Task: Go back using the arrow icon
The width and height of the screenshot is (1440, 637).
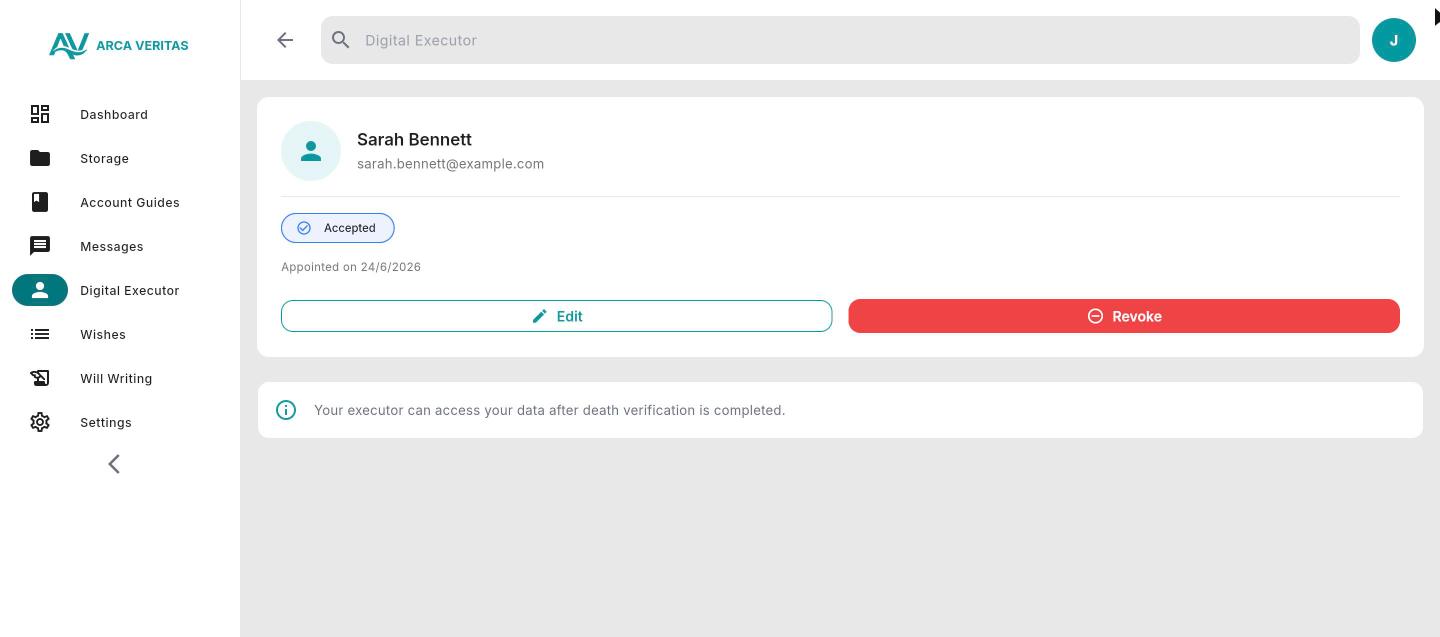Action: [x=285, y=40]
